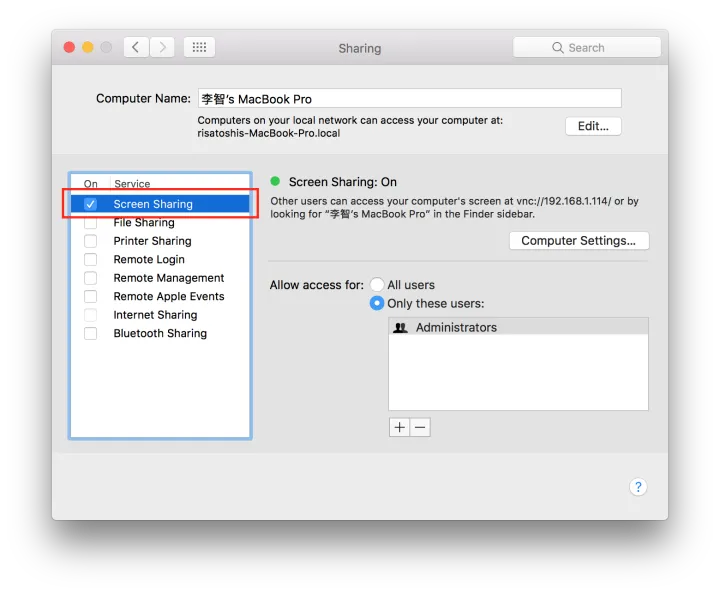
Task: Click the Internet Sharing checkbox
Action: click(90, 315)
